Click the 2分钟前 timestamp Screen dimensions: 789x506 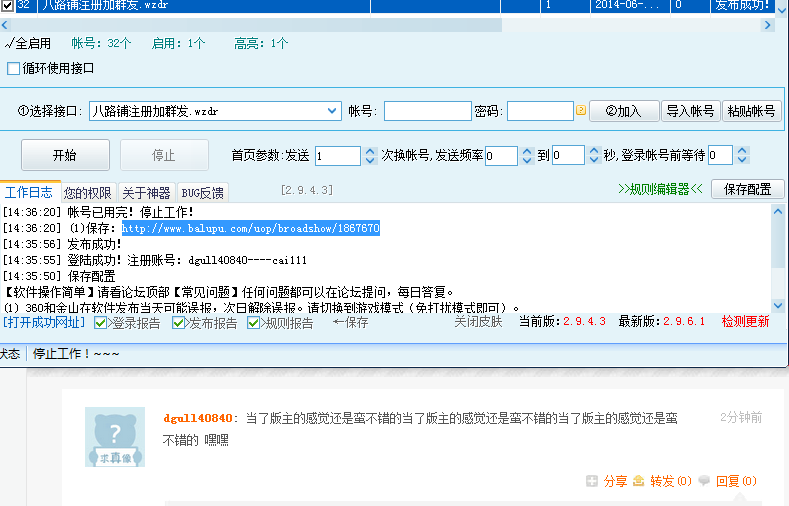[741, 417]
